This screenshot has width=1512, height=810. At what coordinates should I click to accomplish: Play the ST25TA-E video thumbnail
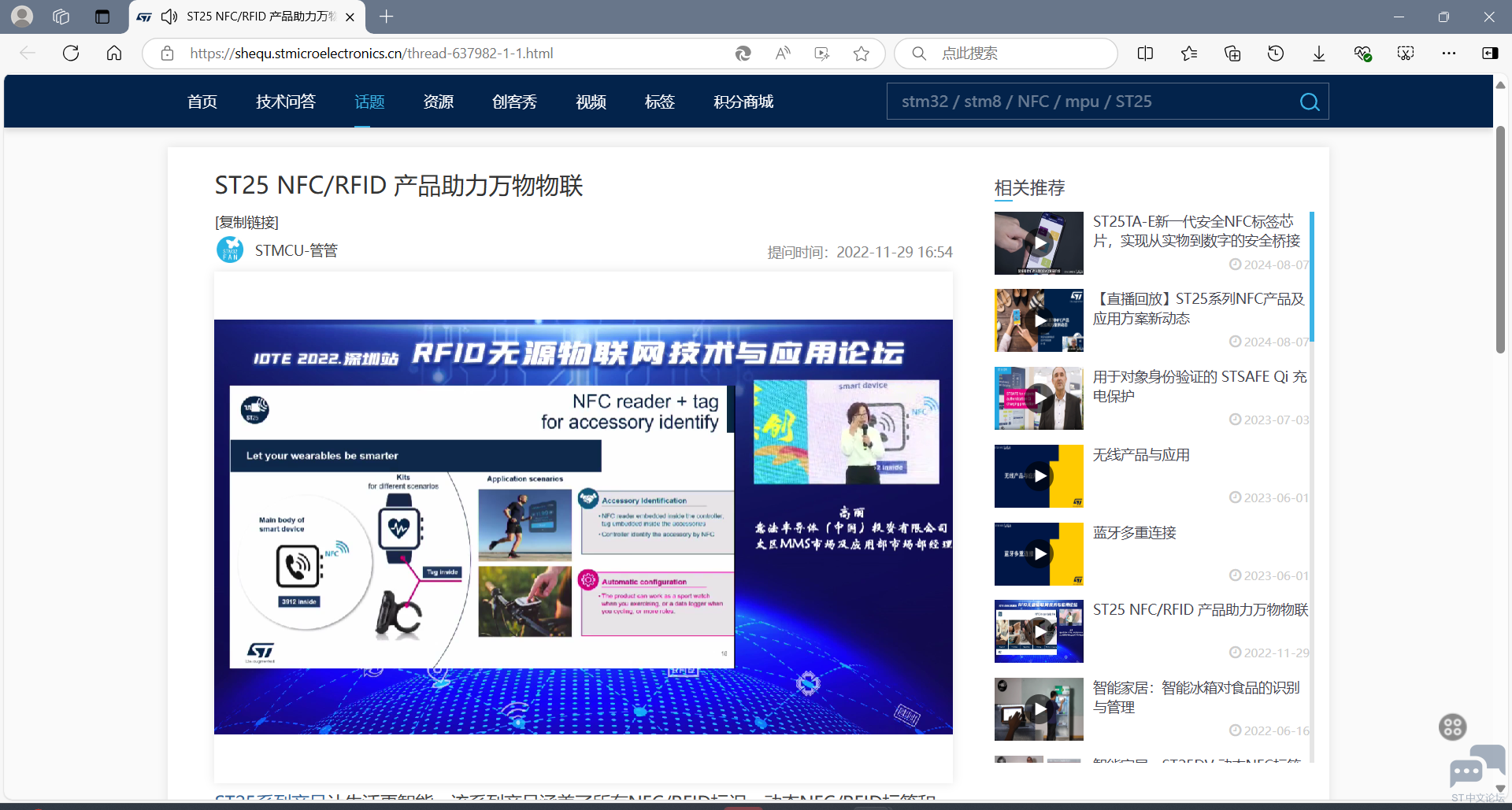tap(1039, 243)
